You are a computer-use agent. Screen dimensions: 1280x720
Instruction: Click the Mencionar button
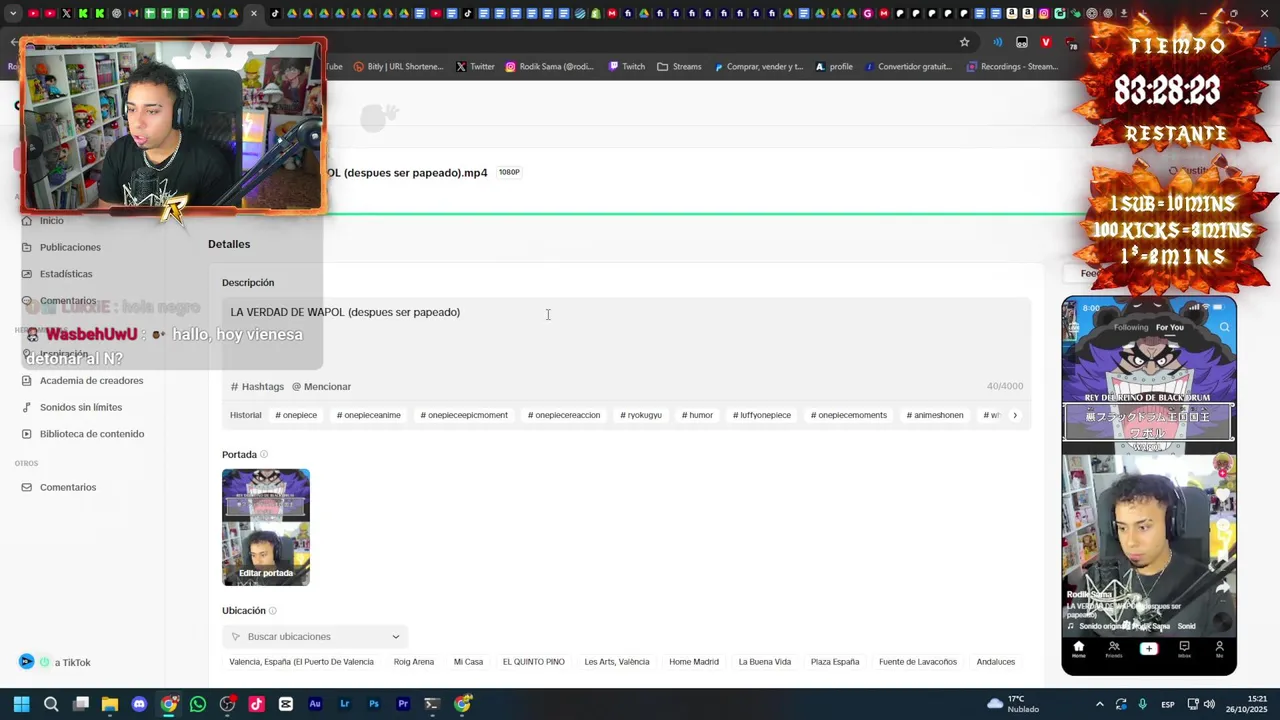click(x=321, y=387)
